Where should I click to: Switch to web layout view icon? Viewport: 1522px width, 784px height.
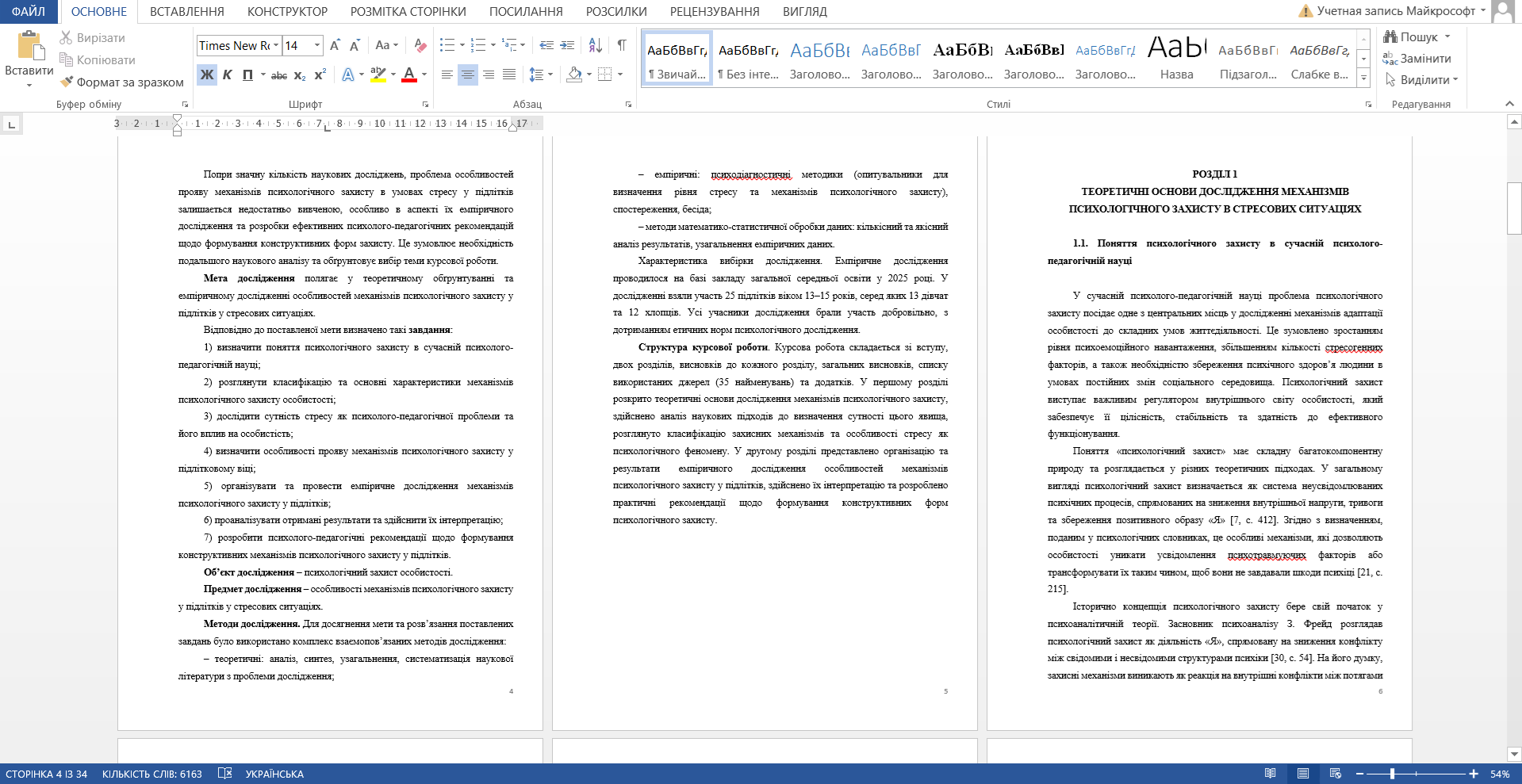(x=1336, y=774)
